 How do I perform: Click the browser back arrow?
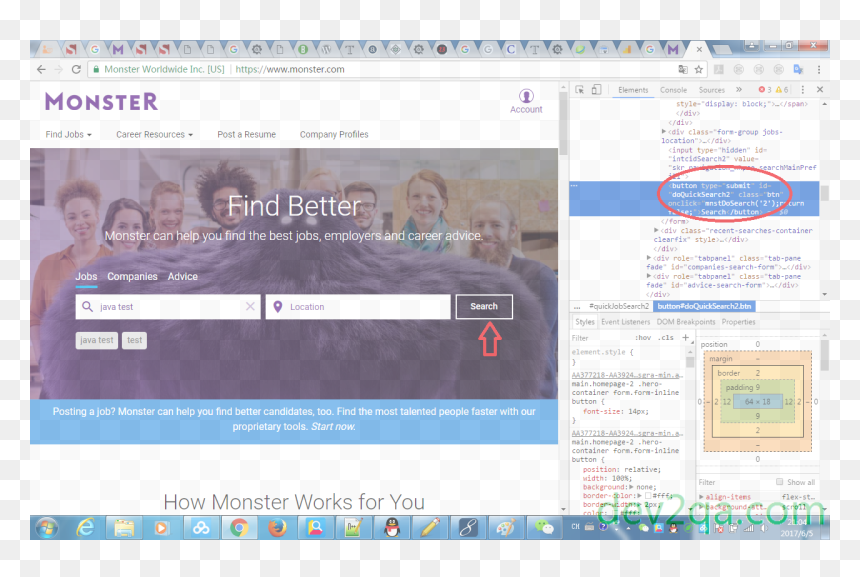pyautogui.click(x=41, y=69)
